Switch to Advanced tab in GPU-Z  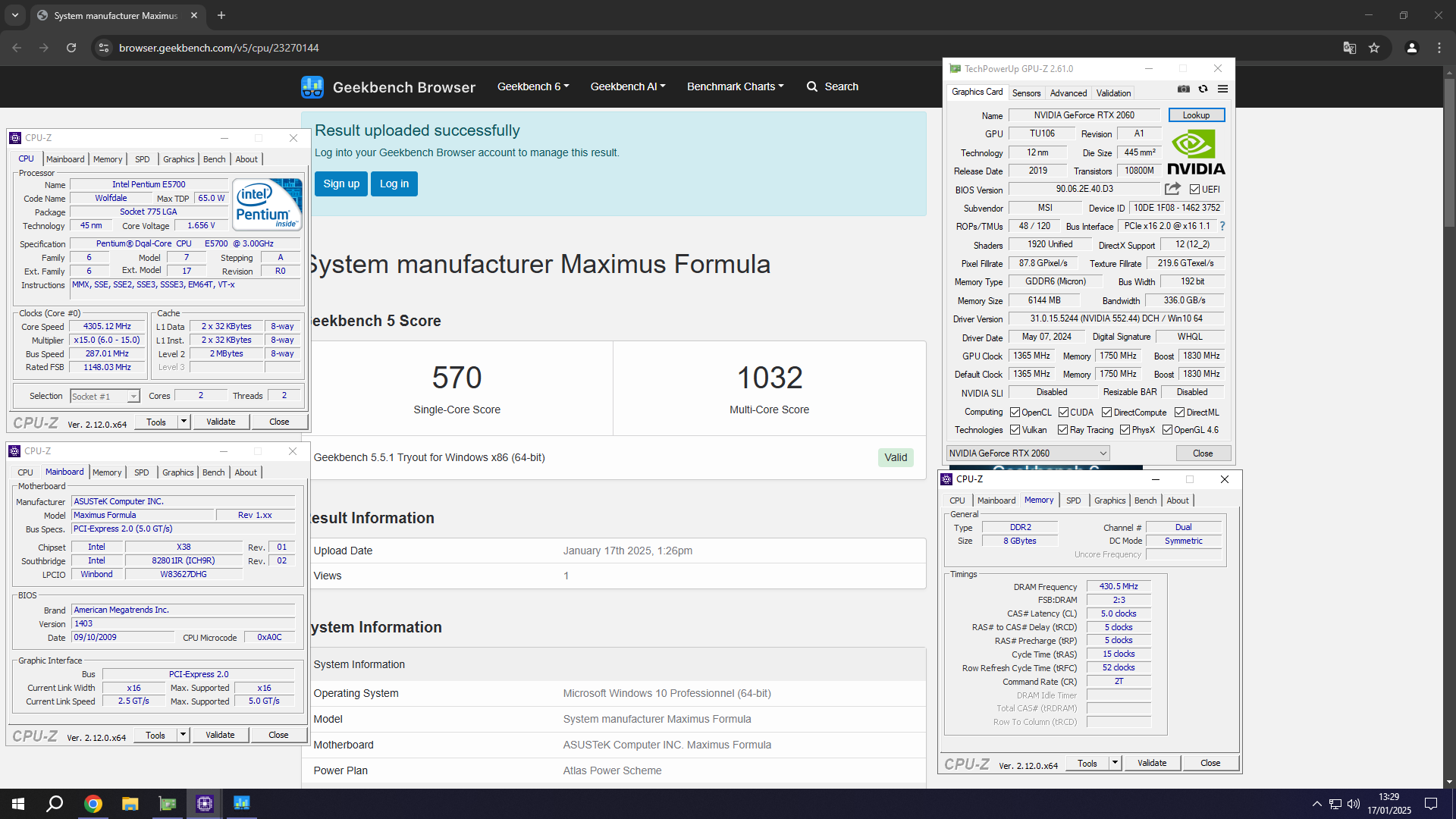1068,93
